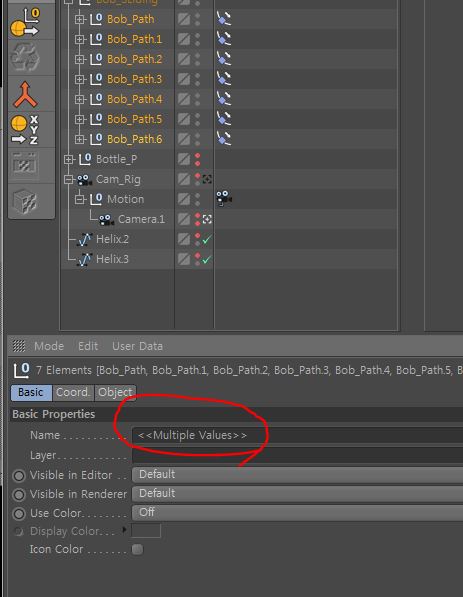Click the Align to Spline tag on Bob_Path.3
Screen dimensions: 463x597
click(x=224, y=79)
